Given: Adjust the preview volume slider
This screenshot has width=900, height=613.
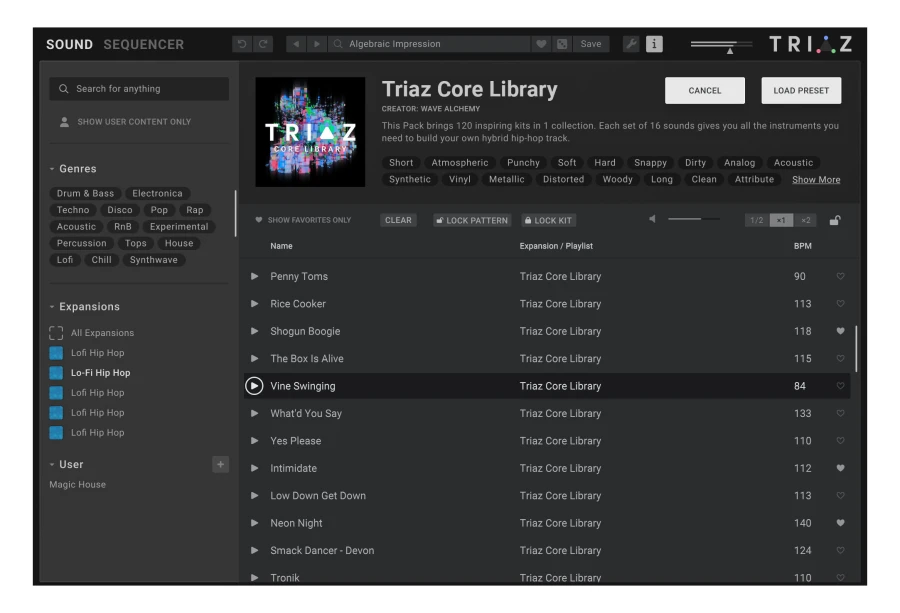Looking at the screenshot, I should (x=694, y=219).
